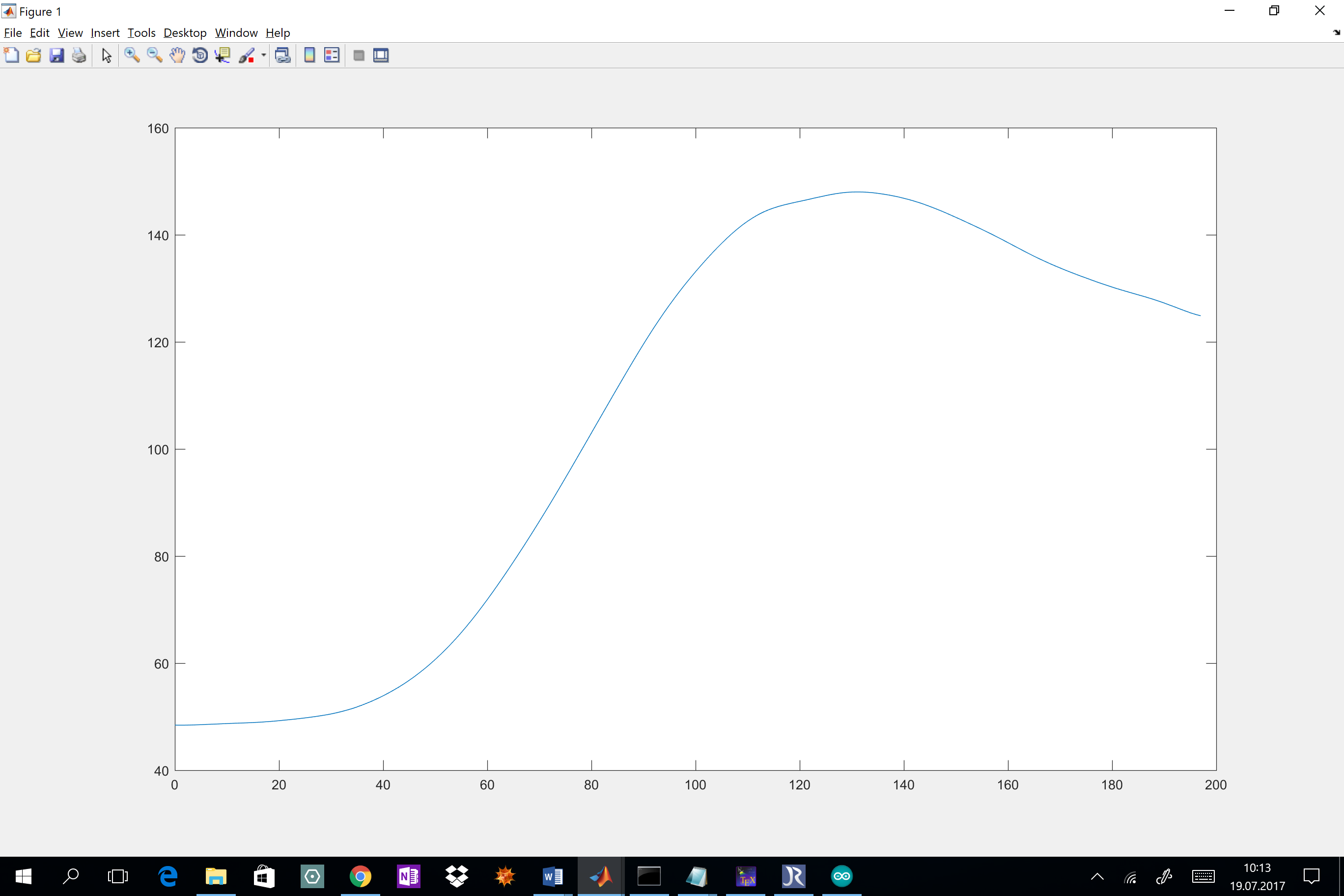Print the figure with the printer icon
This screenshot has width=1344, height=896.
pos(79,56)
